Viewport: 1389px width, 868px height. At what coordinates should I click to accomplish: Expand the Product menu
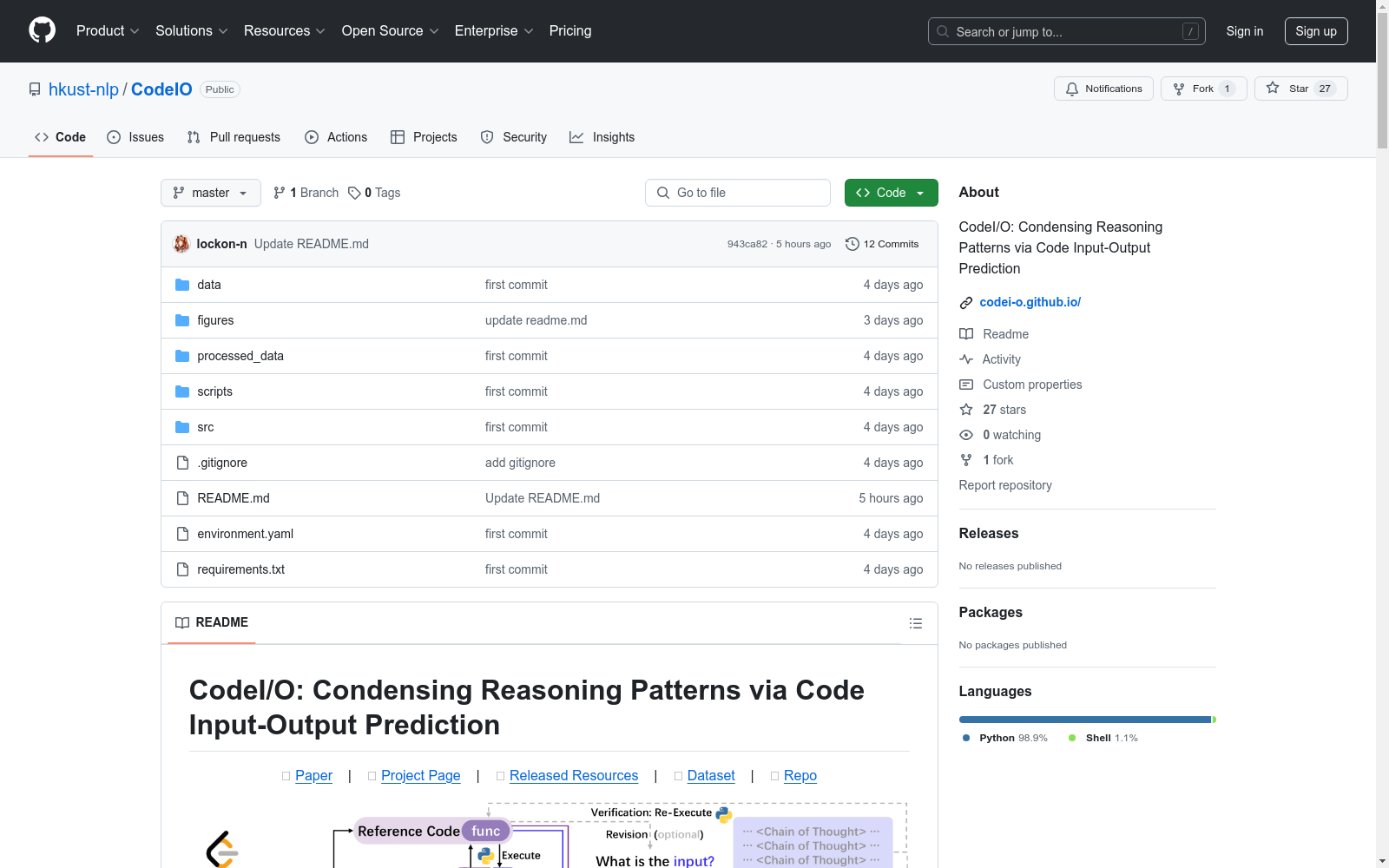[108, 30]
